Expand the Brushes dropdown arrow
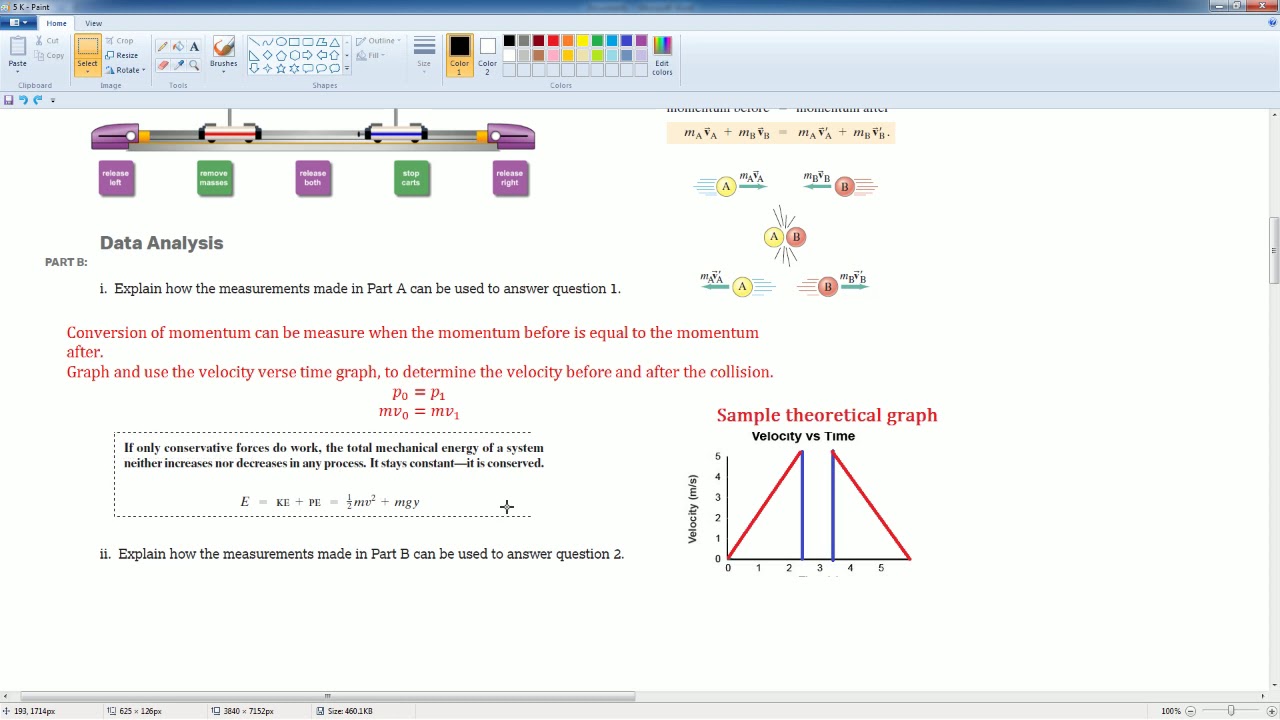The image size is (1280, 720). coord(223,71)
